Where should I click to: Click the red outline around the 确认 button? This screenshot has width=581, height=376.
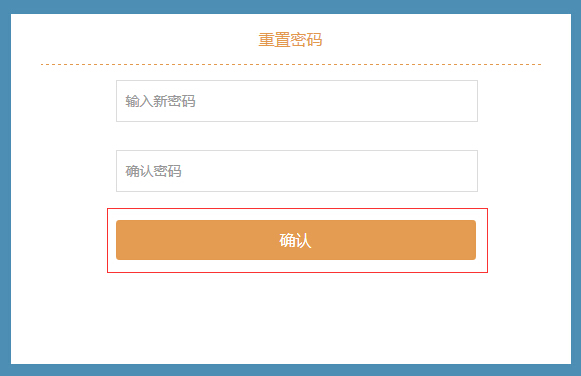coord(296,209)
